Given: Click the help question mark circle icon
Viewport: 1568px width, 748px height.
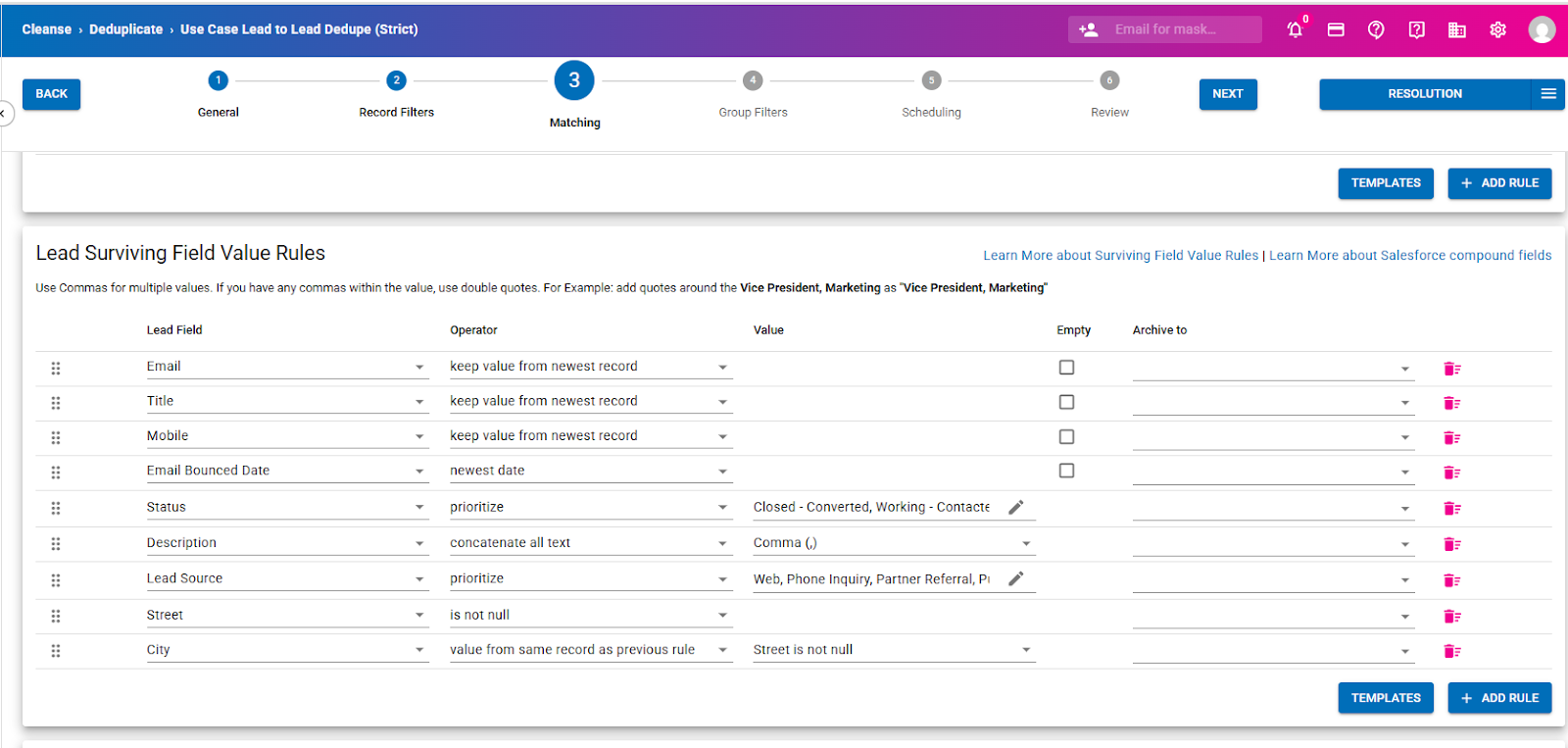Looking at the screenshot, I should [x=1376, y=29].
